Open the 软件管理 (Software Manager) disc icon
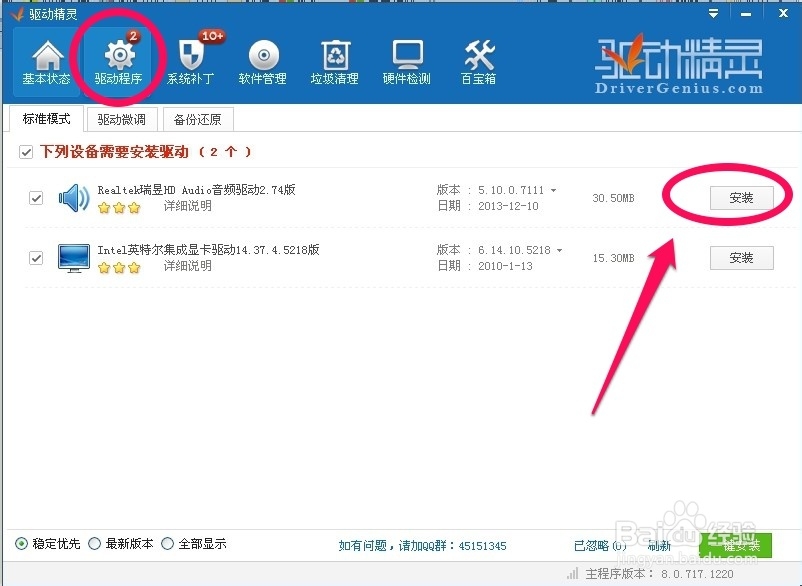The height and width of the screenshot is (586, 802). point(262,62)
